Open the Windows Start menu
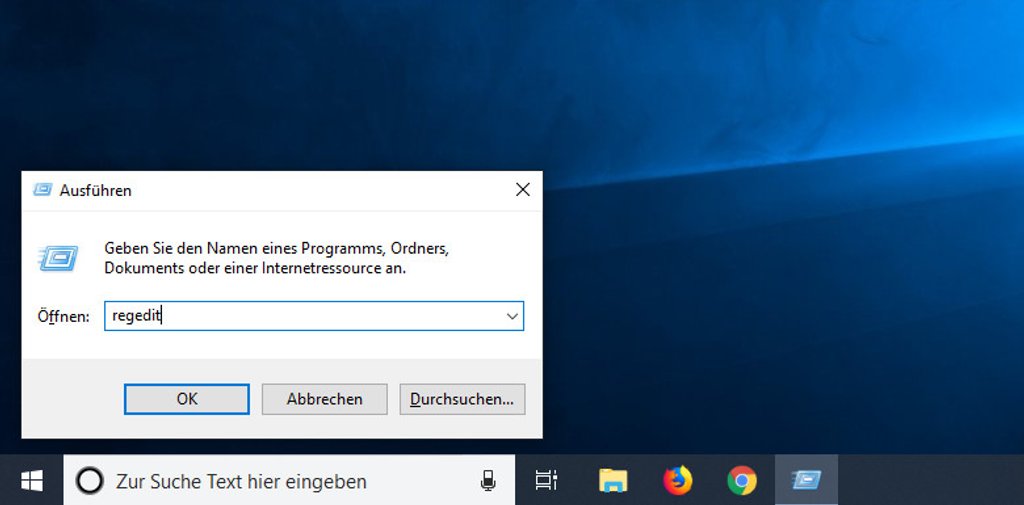This screenshot has height=505, width=1024. 31,481
